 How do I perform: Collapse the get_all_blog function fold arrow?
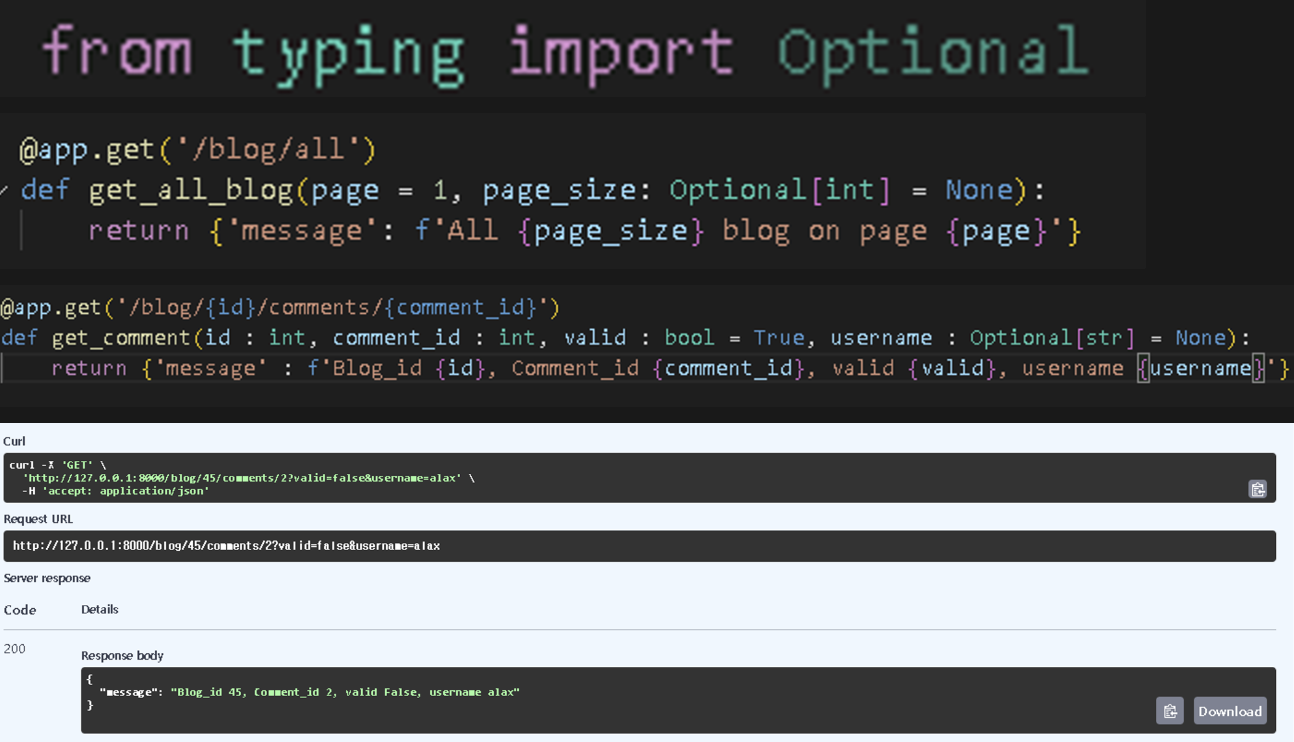pyautogui.click(x=5, y=190)
